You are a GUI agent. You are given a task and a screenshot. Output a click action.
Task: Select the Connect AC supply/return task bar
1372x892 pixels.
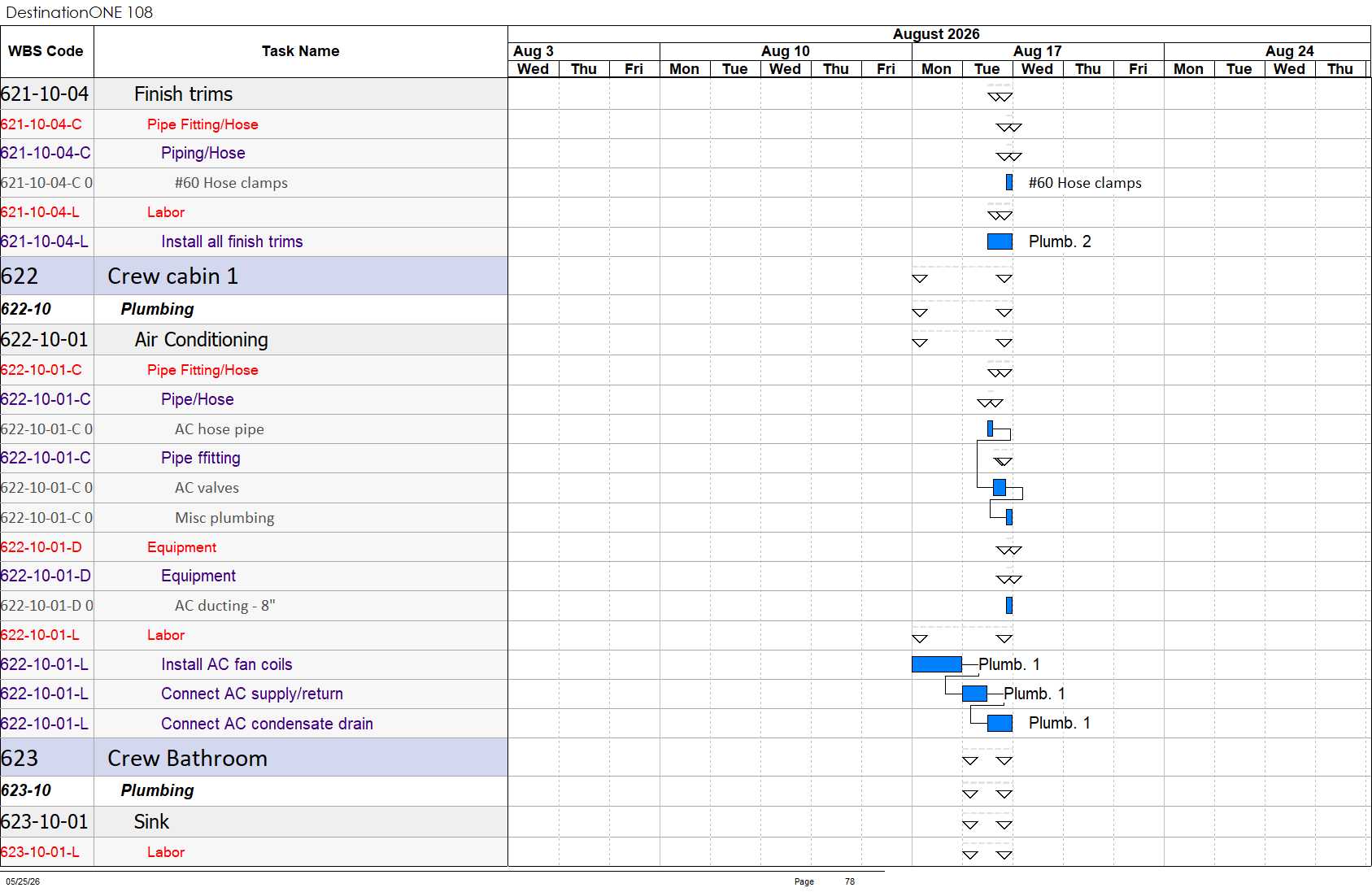point(974,694)
